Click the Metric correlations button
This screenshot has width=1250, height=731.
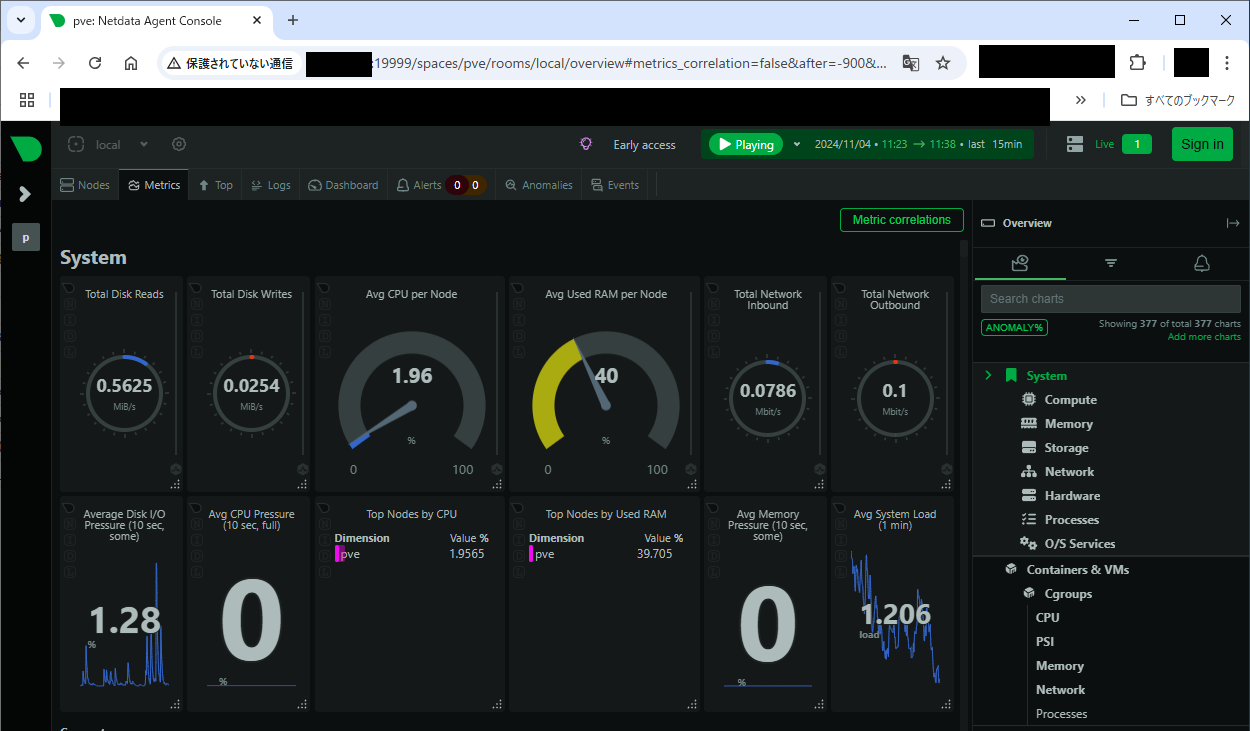pyautogui.click(x=901, y=220)
